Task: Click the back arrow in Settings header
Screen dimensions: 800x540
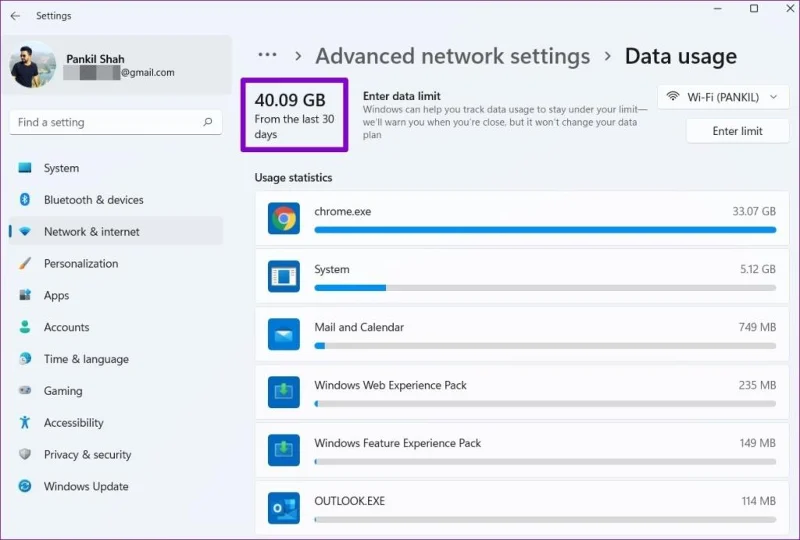Action: click(x=15, y=16)
